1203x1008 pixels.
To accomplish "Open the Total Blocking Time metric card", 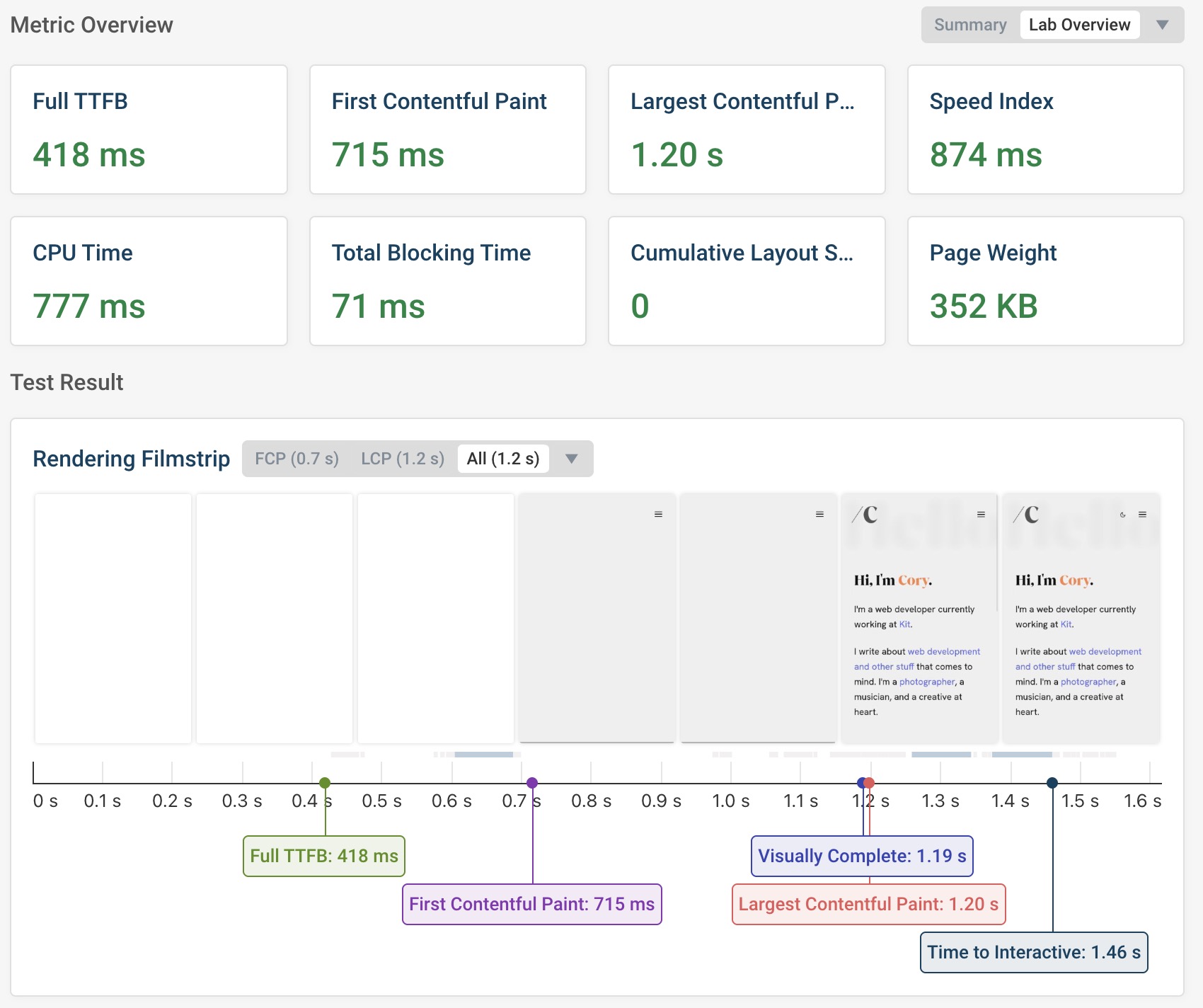I will pos(448,281).
